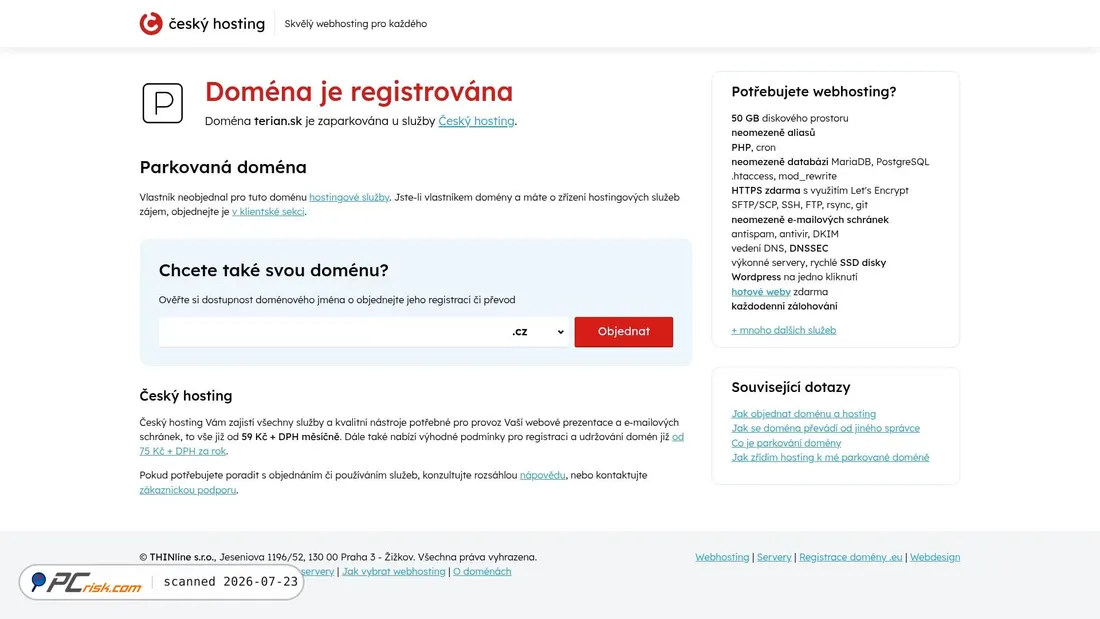Click the Chcete také svou doménu? heading
Image resolution: width=1100 pixels, height=619 pixels.
[274, 270]
